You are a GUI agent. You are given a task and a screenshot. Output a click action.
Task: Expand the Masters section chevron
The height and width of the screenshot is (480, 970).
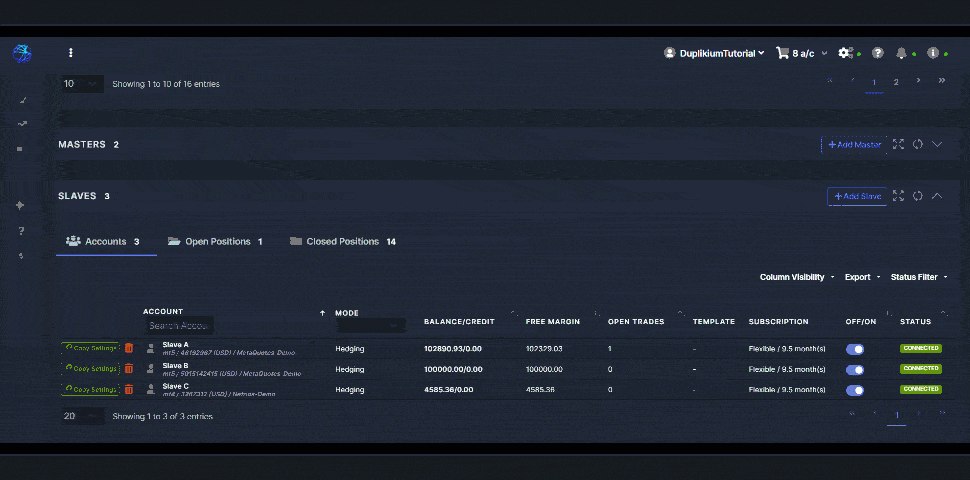[x=937, y=144]
